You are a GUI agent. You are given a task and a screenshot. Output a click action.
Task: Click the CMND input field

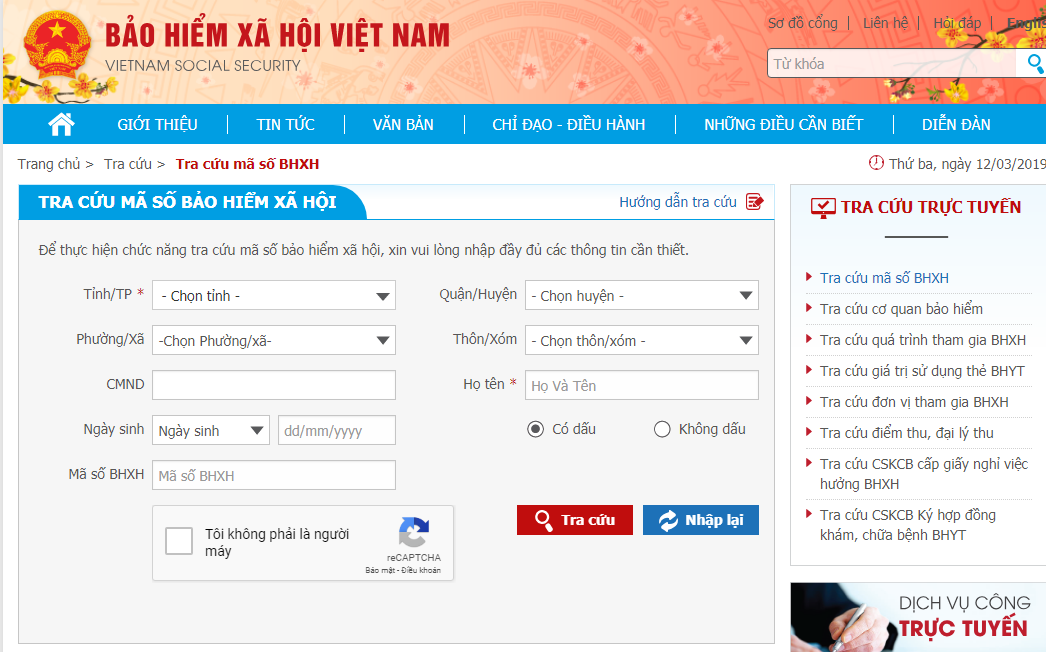click(x=274, y=385)
